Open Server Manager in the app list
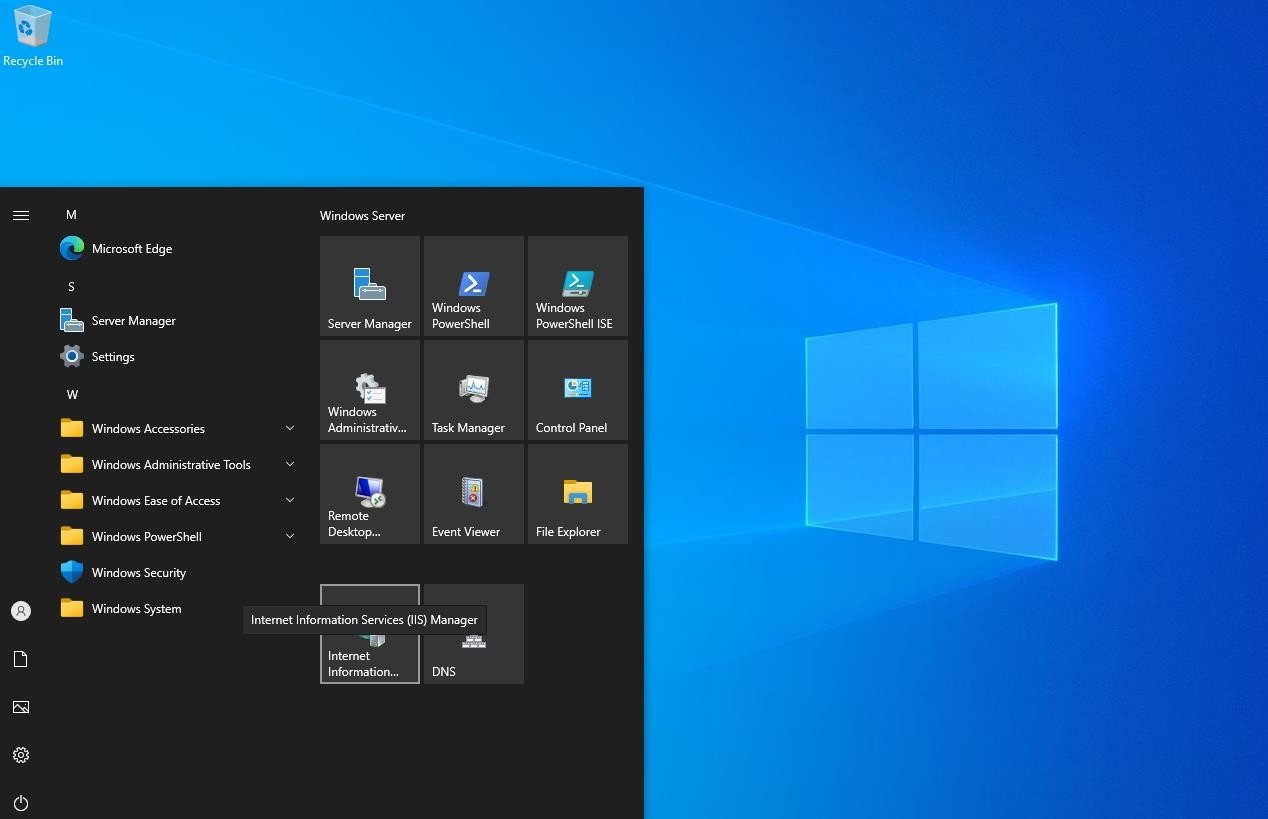Screen dimensions: 1268x819 178,321
